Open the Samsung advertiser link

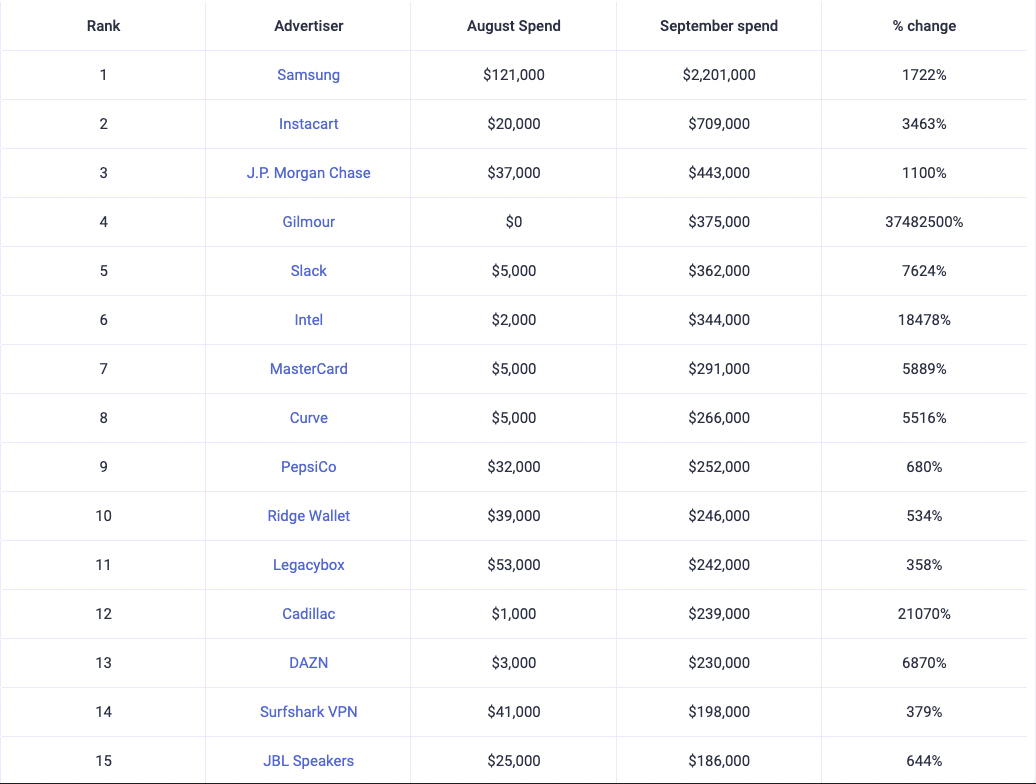(x=308, y=75)
